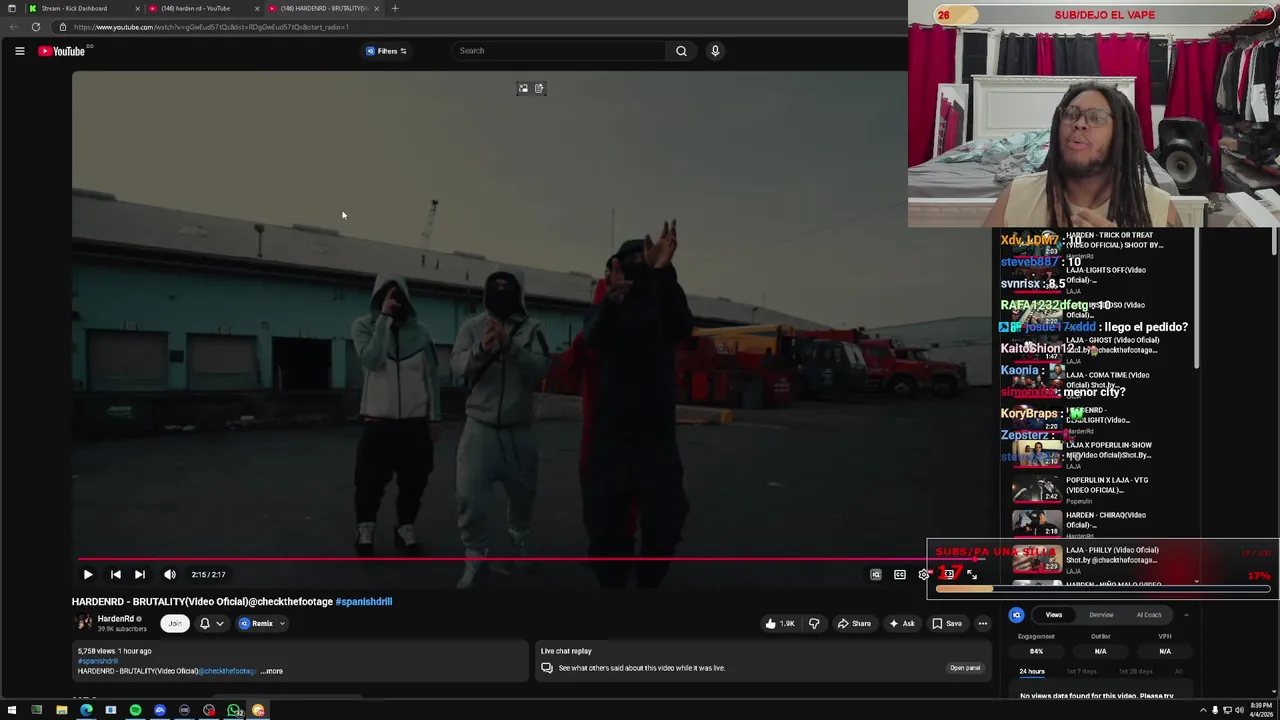Show hidden tray icons chevron

pos(1203,710)
